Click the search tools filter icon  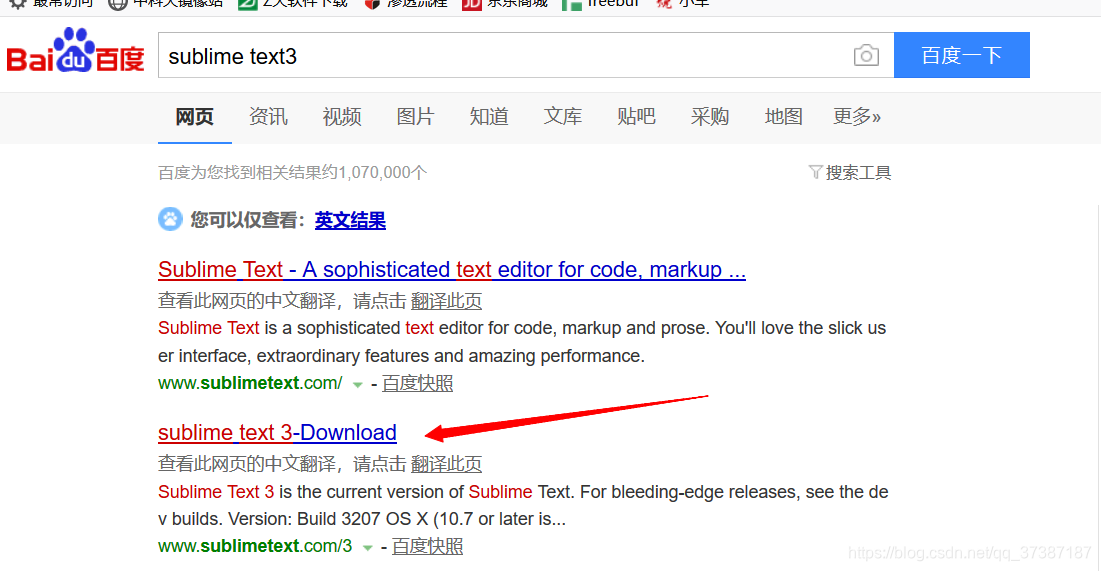pos(815,172)
